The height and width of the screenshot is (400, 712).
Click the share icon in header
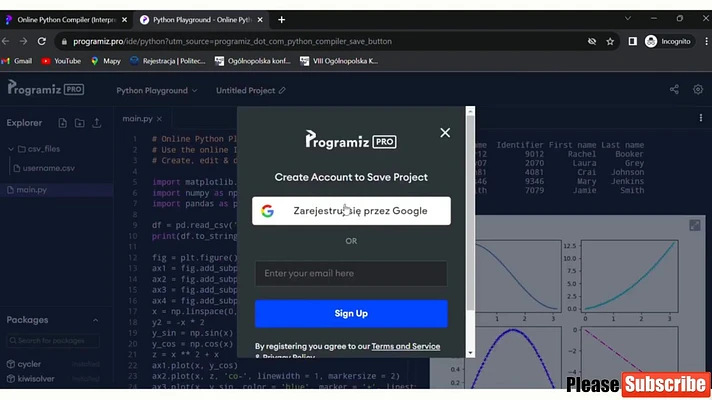click(x=674, y=89)
